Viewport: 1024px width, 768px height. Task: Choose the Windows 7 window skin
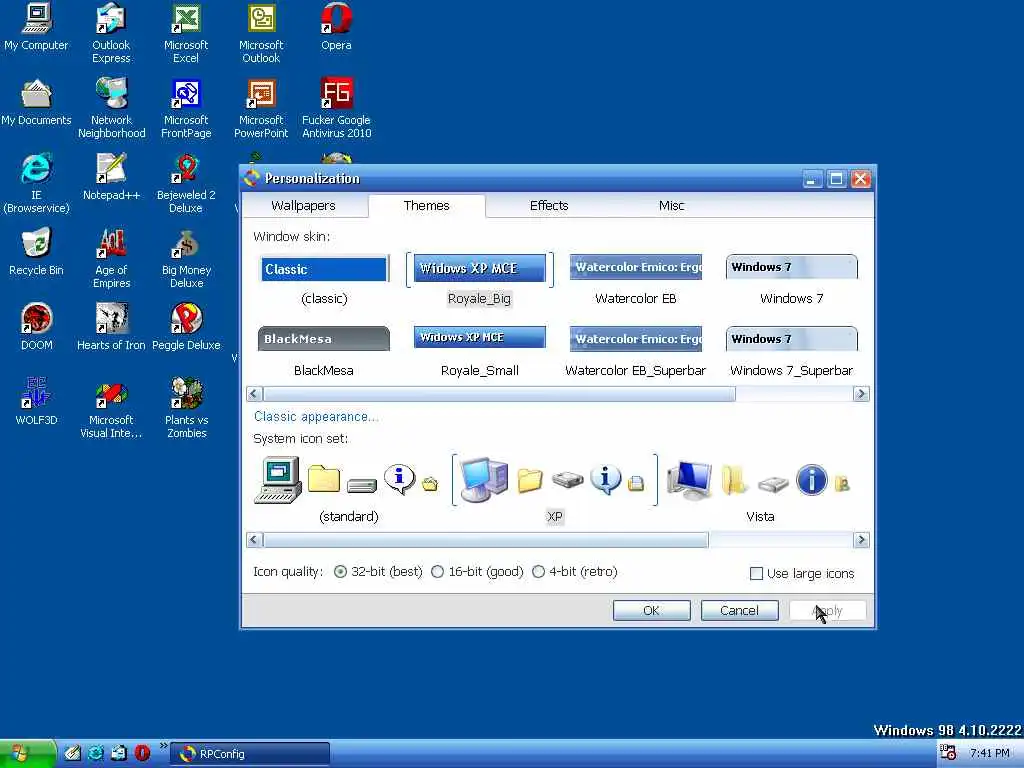point(792,280)
